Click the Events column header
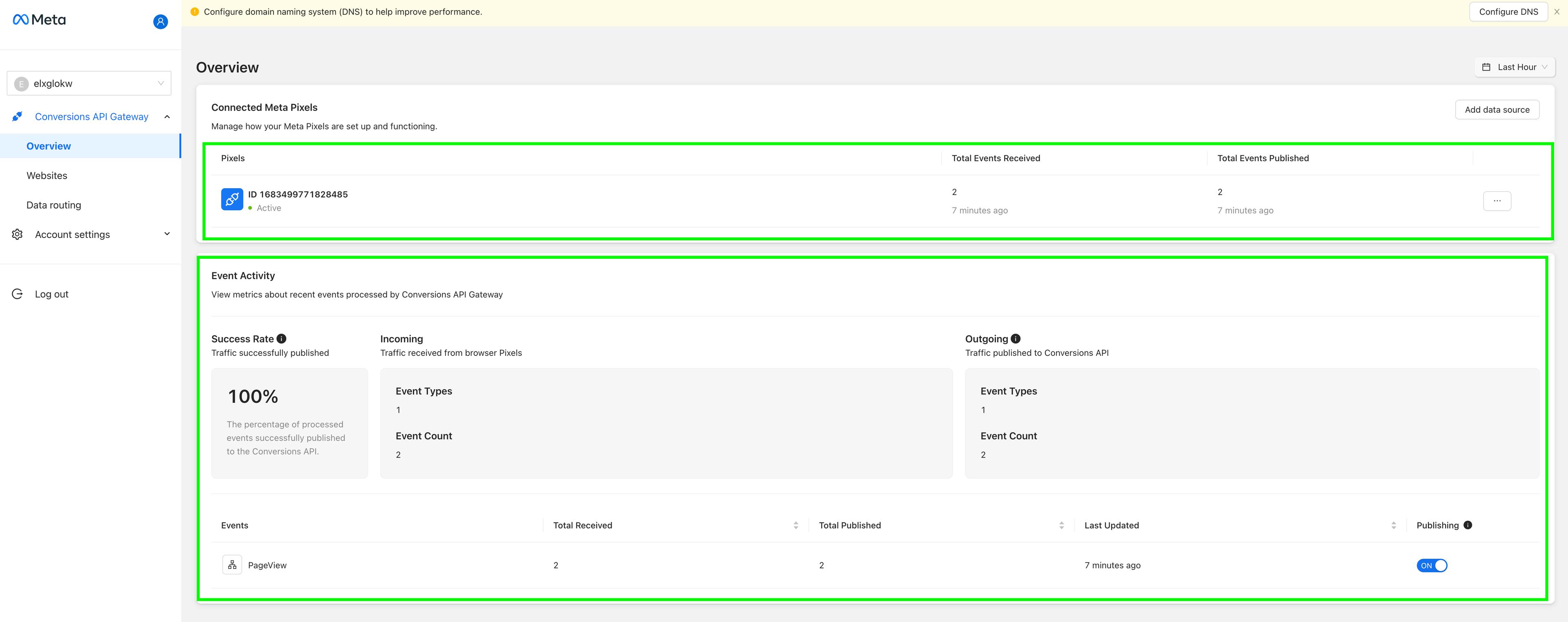This screenshot has height=622, width=1568. (x=234, y=525)
